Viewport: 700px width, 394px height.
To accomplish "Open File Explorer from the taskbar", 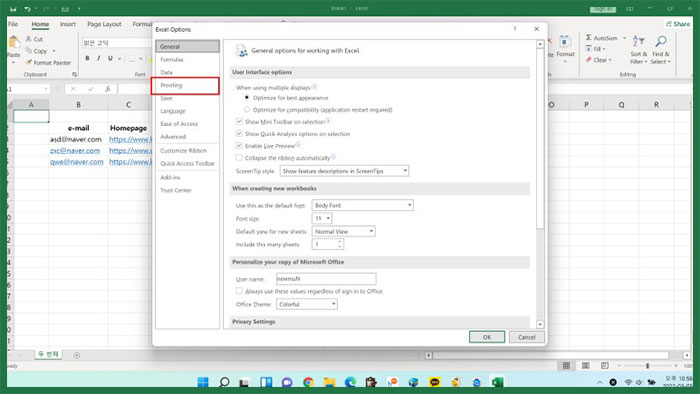I will point(329,382).
